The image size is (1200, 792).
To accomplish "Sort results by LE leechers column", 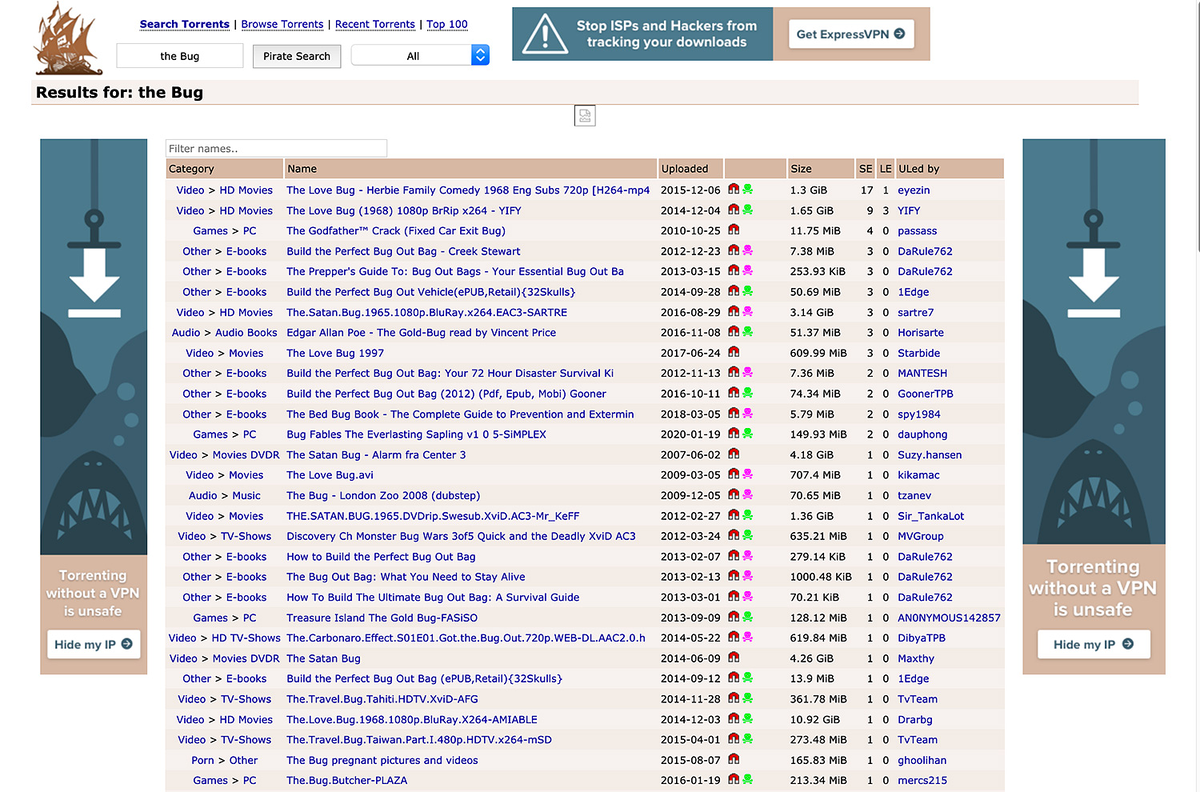I will 885,169.
